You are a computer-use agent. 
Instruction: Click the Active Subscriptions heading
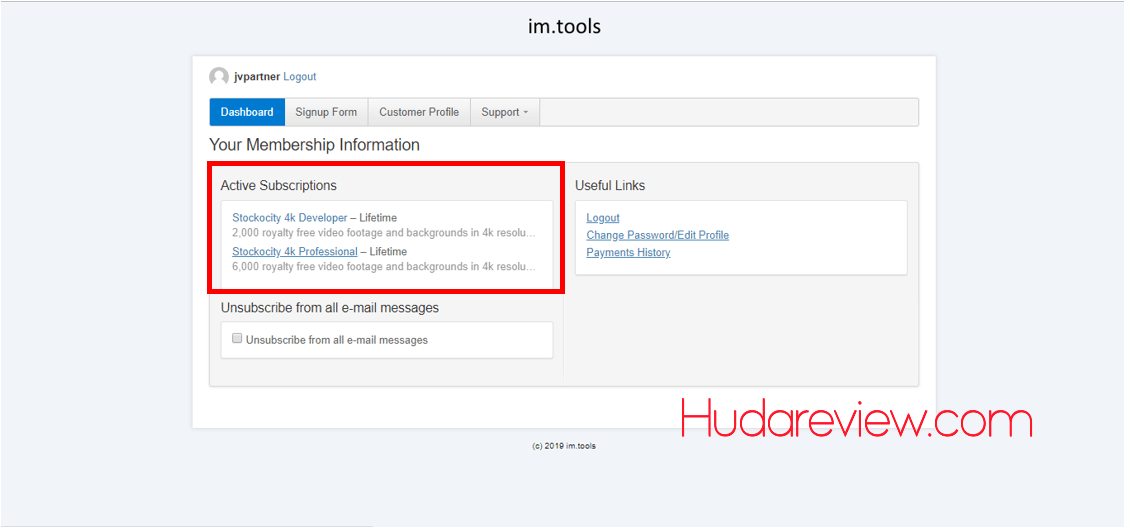click(278, 186)
